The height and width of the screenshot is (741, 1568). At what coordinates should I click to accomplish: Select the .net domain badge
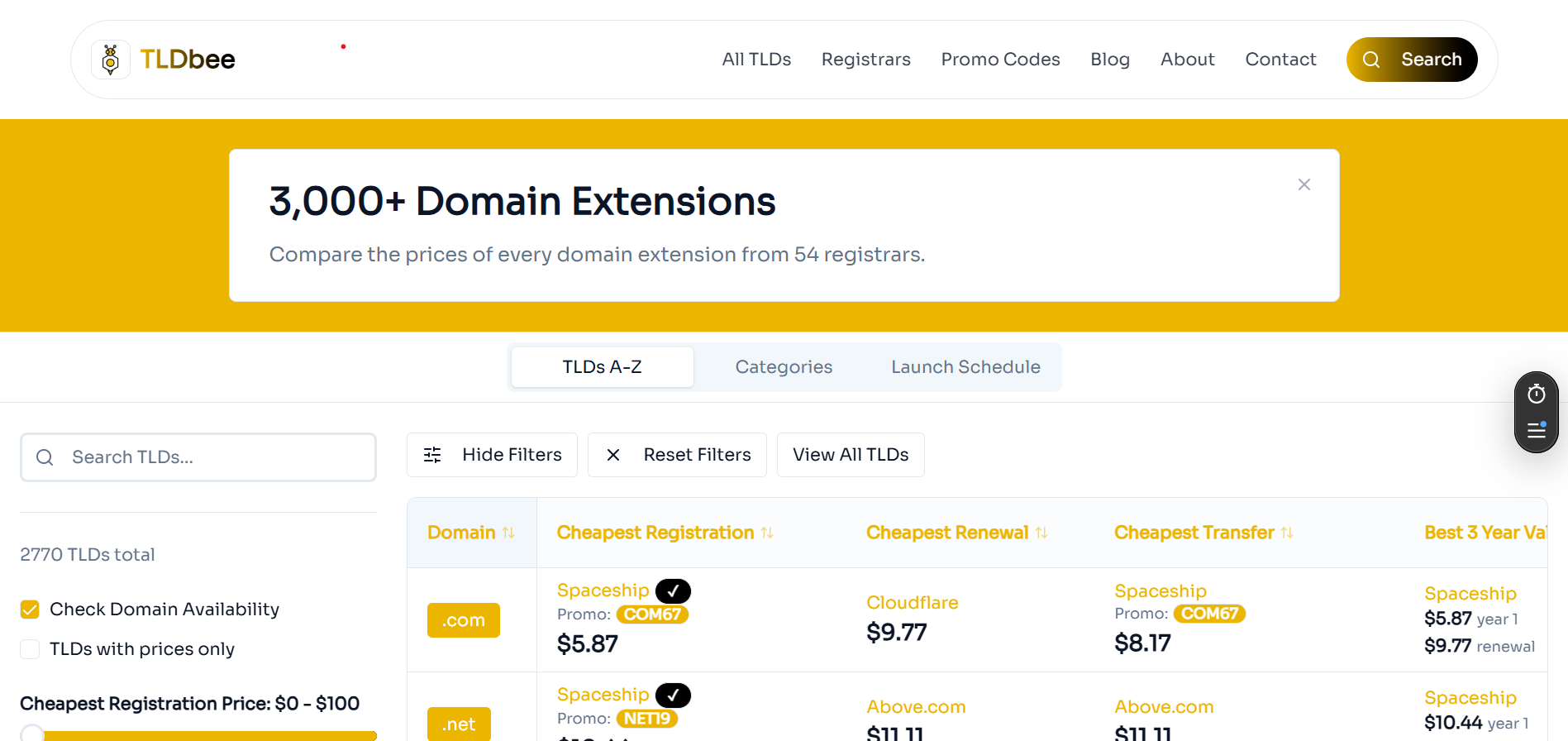pyautogui.click(x=459, y=724)
